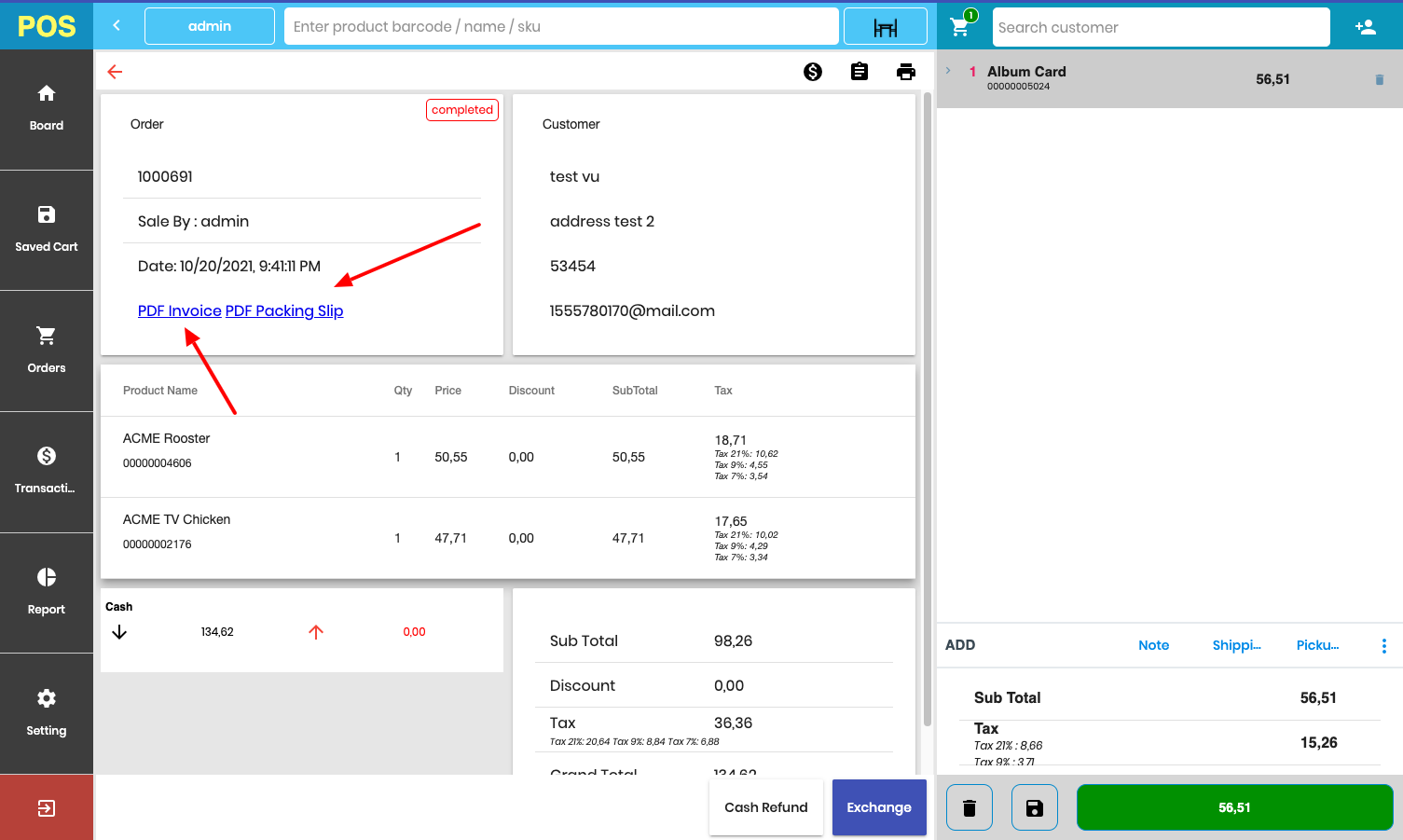Remove Album Card using its trash icon
This screenshot has width=1403, height=840.
pos(1380,79)
